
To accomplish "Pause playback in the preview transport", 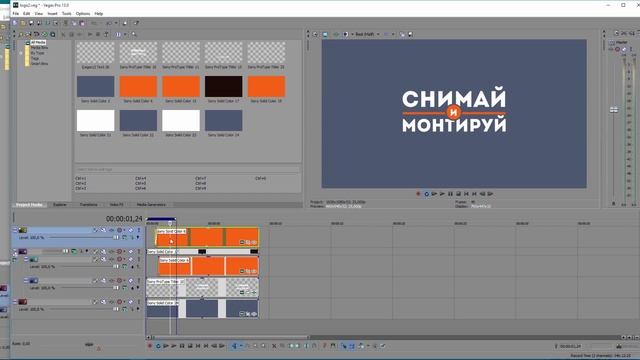I will pyautogui.click(x=450, y=194).
